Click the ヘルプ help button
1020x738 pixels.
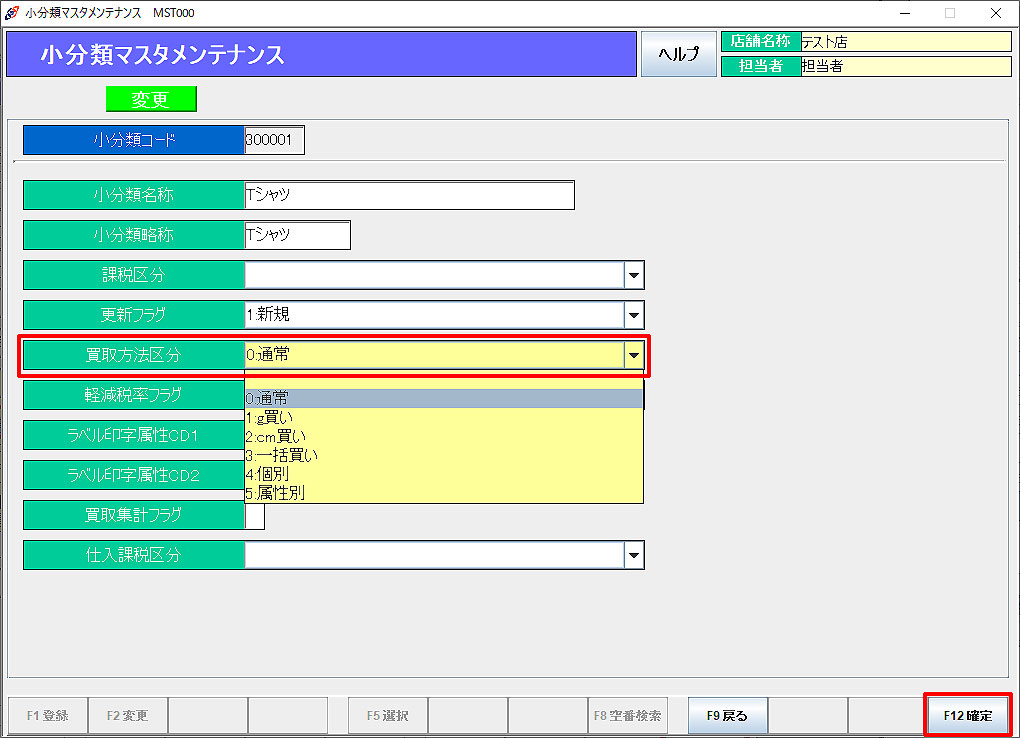[678, 54]
